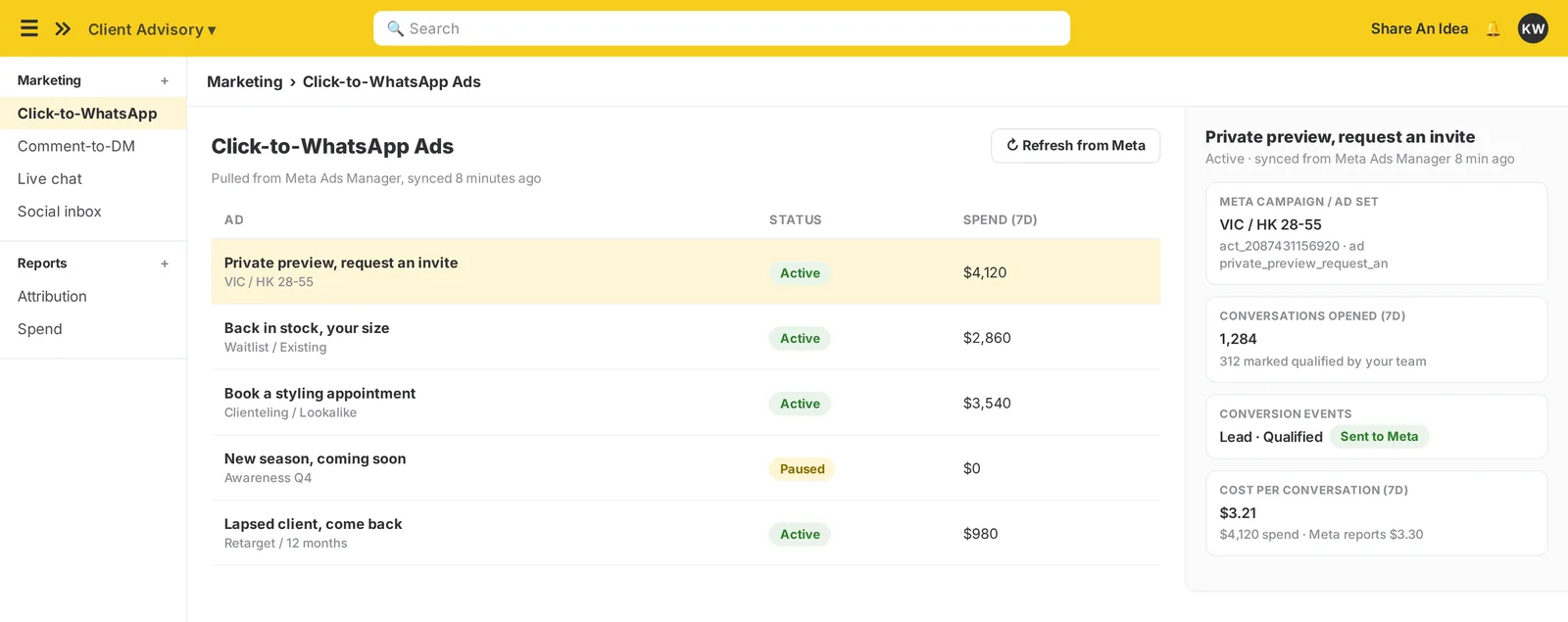The width and height of the screenshot is (1568, 622).
Task: Select the 'Private preview, request an invite' row
Action: [x=686, y=271]
